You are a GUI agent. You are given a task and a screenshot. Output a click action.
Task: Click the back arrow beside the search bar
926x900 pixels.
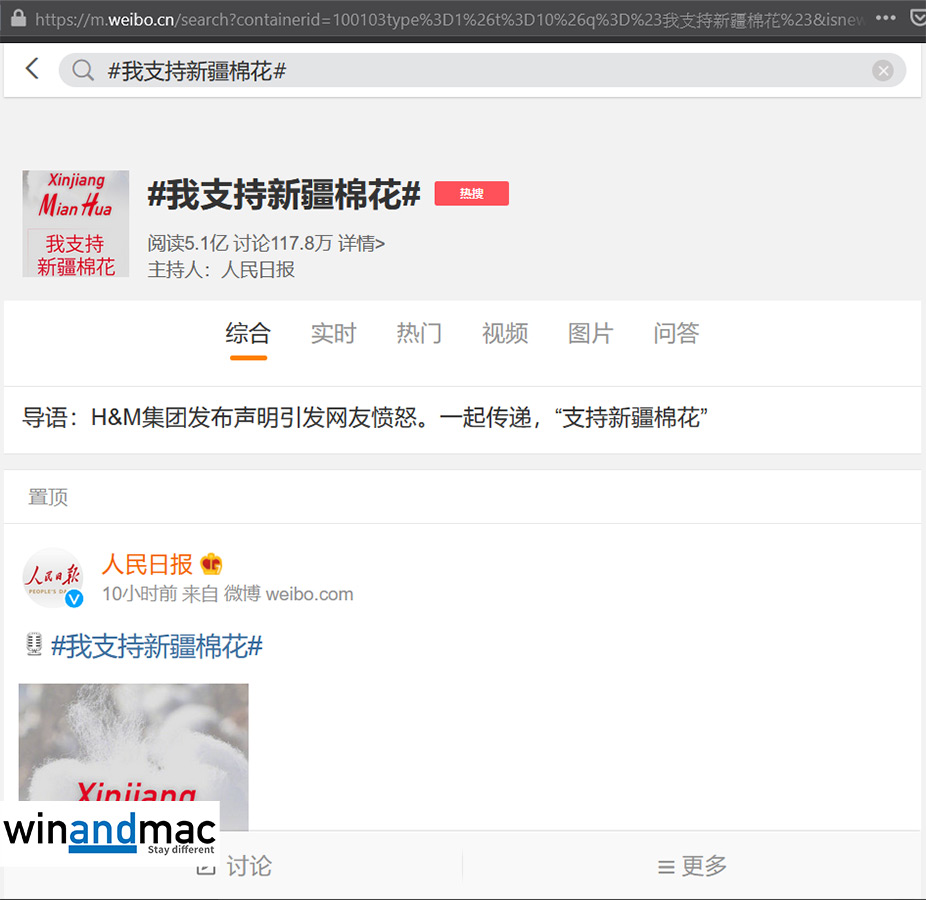pos(32,69)
